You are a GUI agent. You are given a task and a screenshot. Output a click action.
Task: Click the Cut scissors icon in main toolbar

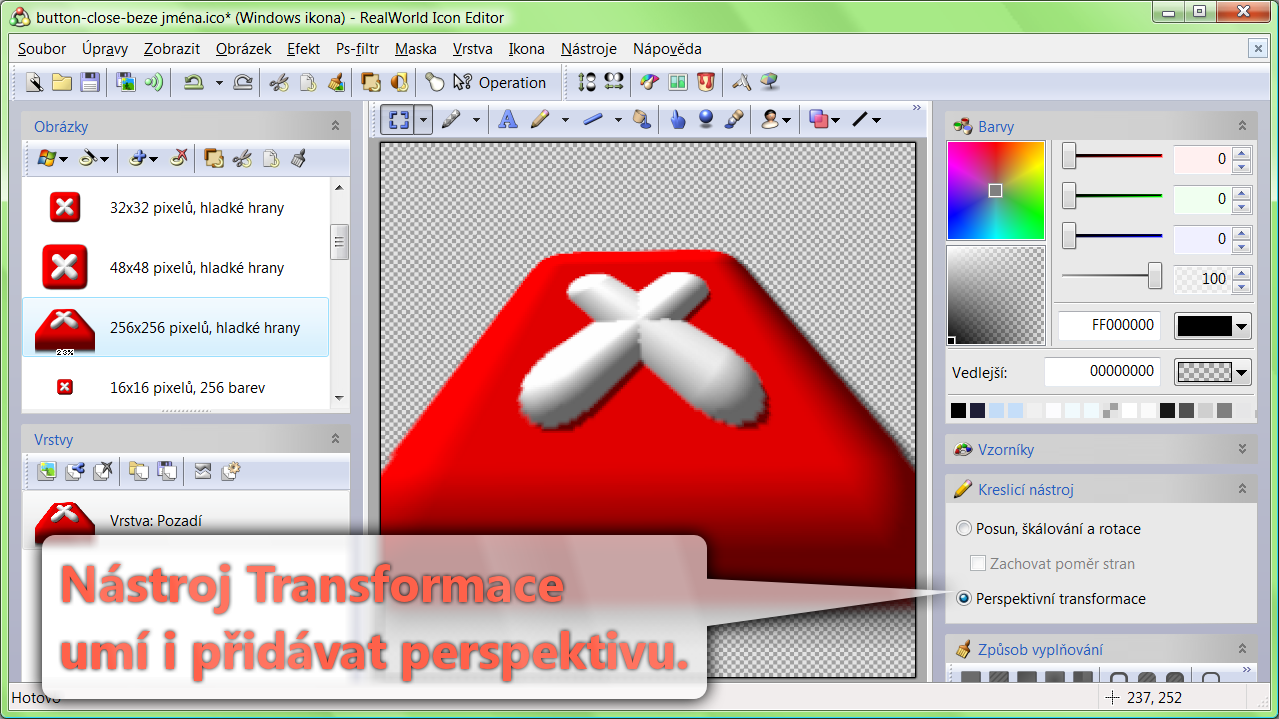pyautogui.click(x=279, y=83)
